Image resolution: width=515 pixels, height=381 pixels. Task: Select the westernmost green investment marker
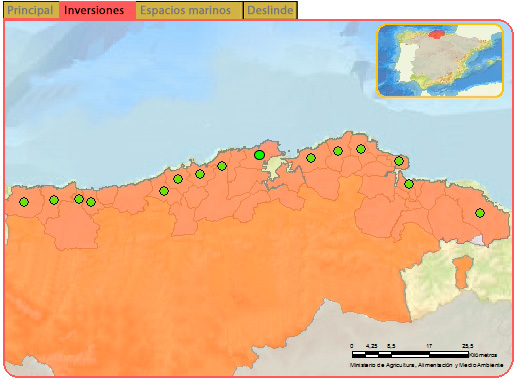click(24, 202)
